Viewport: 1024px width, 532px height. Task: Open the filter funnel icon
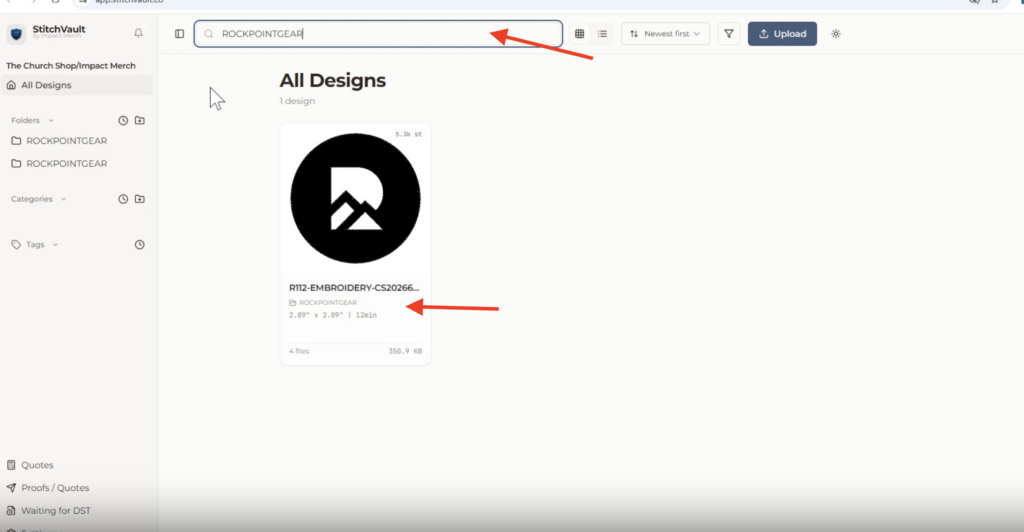tap(729, 34)
